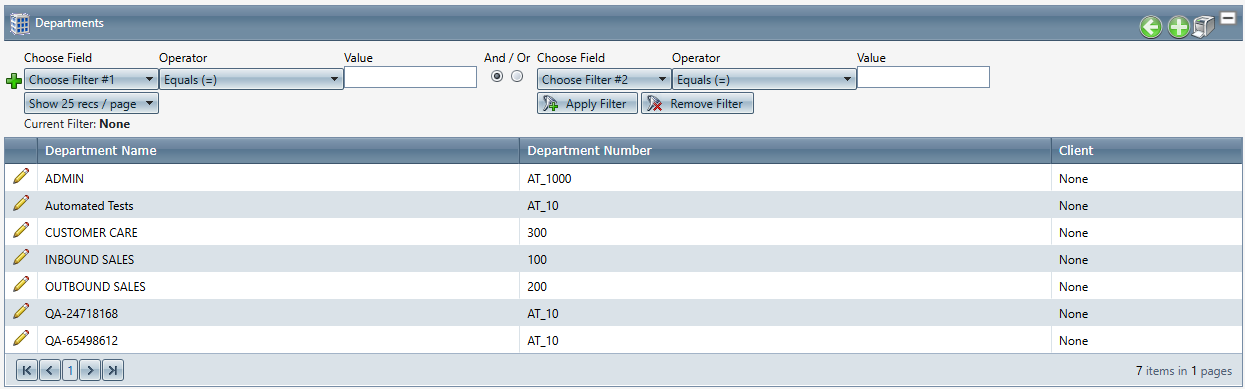This screenshot has height=389, width=1245.
Task: Click the Current Filter: None label
Action: click(x=77, y=124)
